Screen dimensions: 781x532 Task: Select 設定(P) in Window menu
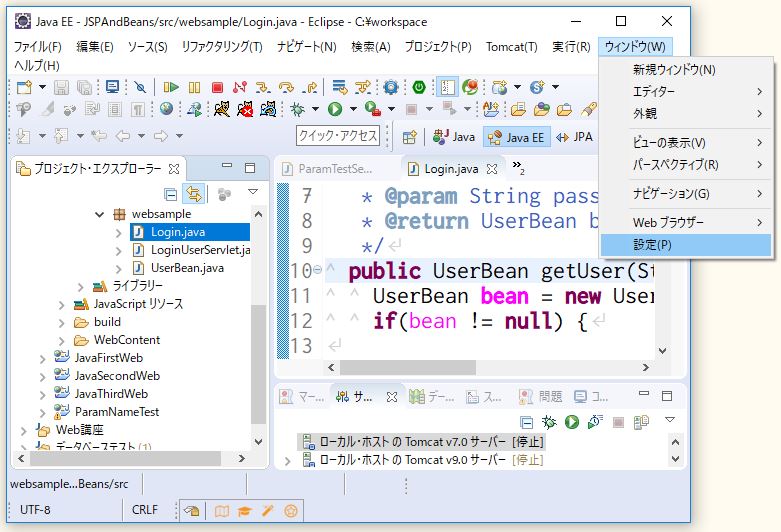[686, 245]
